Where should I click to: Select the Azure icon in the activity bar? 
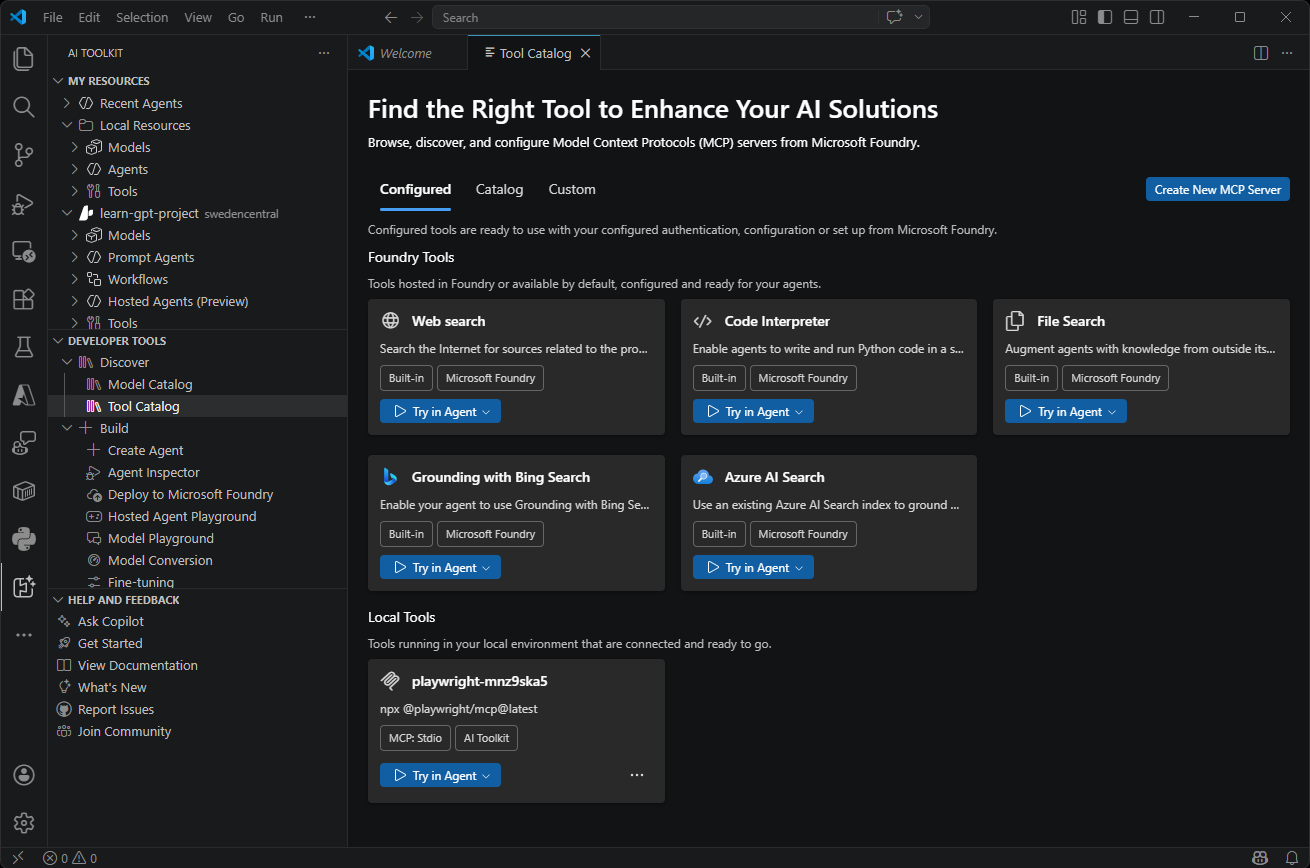(x=23, y=395)
